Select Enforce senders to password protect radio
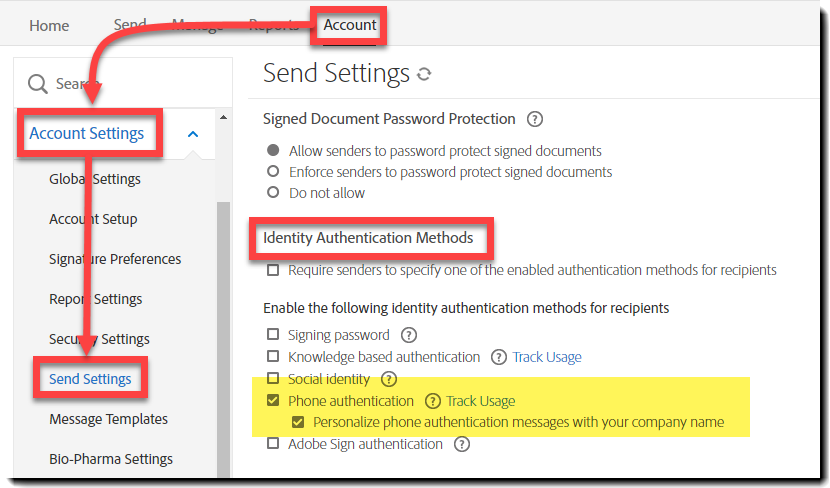Image resolution: width=830 pixels, height=488 pixels. pyautogui.click(x=273, y=171)
